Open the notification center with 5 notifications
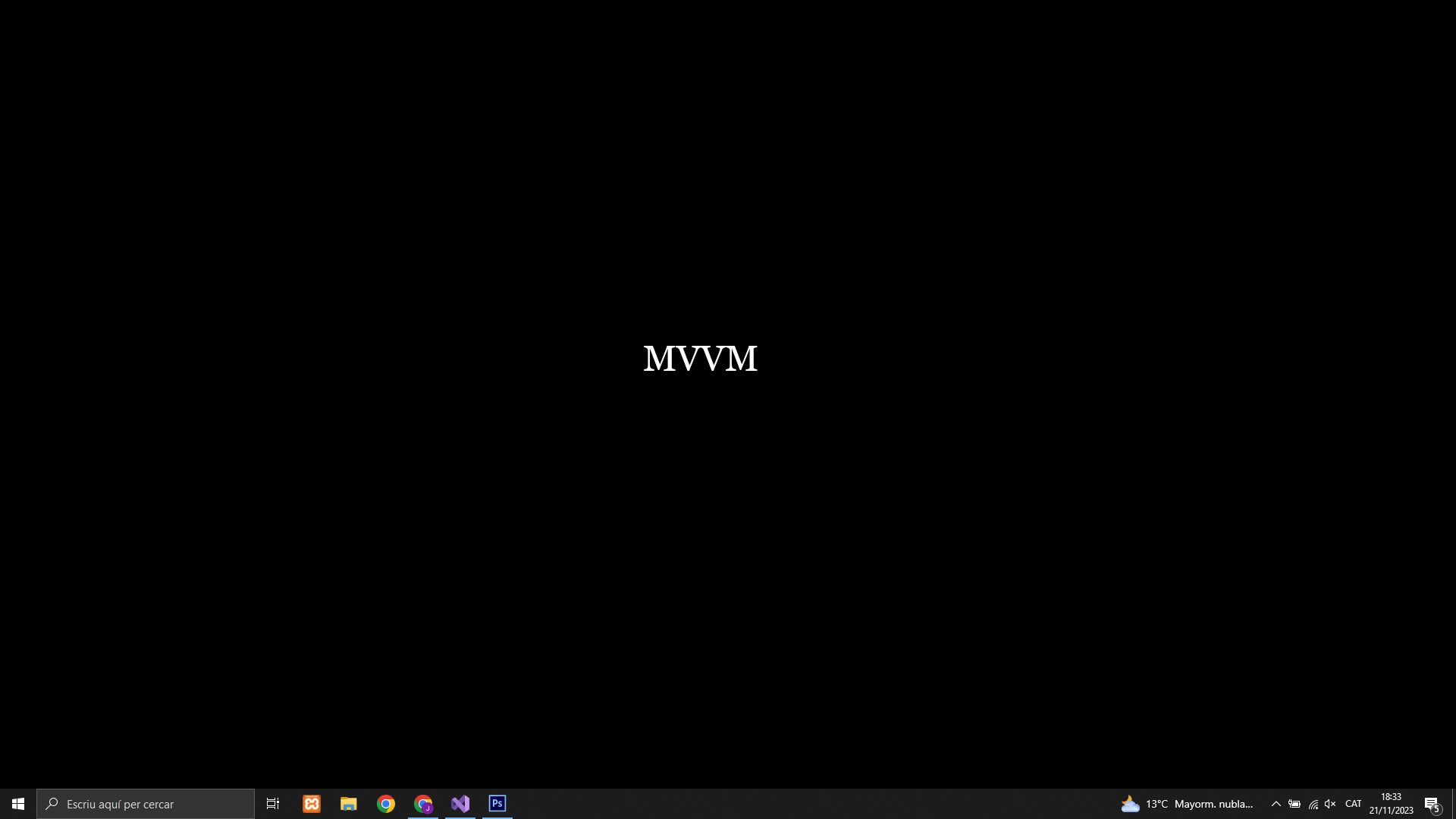The width and height of the screenshot is (1456, 819). pos(1432,804)
